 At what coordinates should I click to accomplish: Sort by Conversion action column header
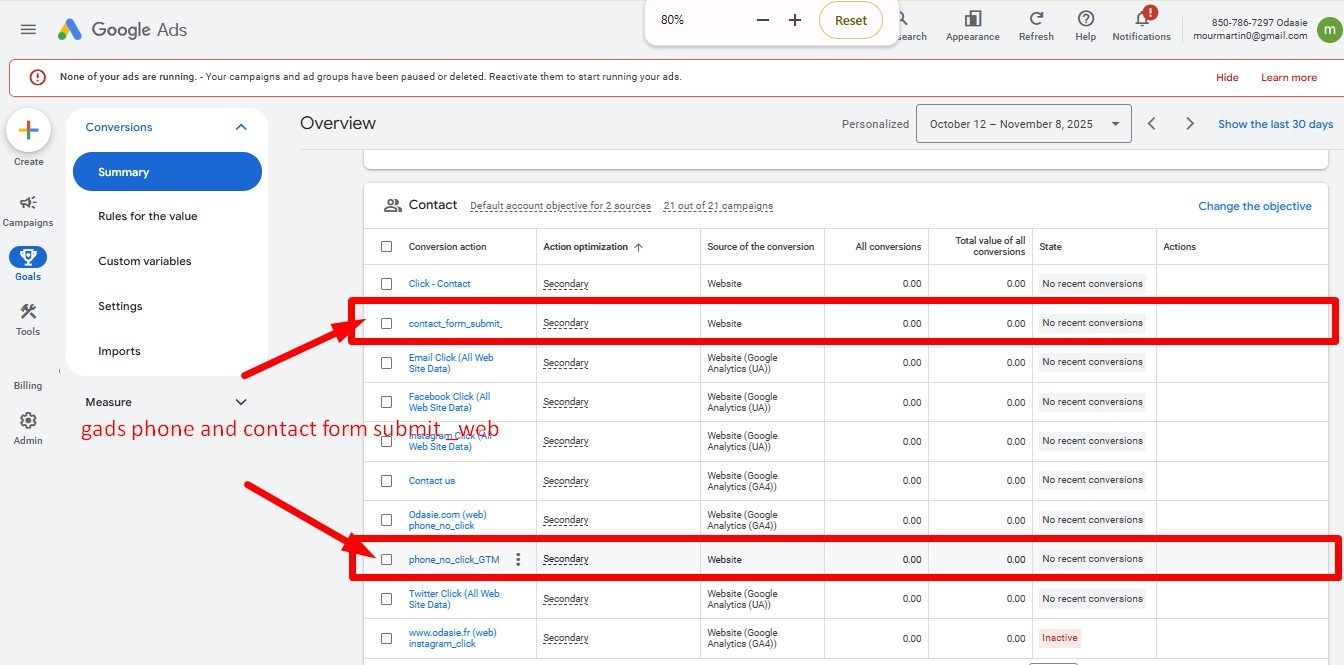tap(447, 247)
